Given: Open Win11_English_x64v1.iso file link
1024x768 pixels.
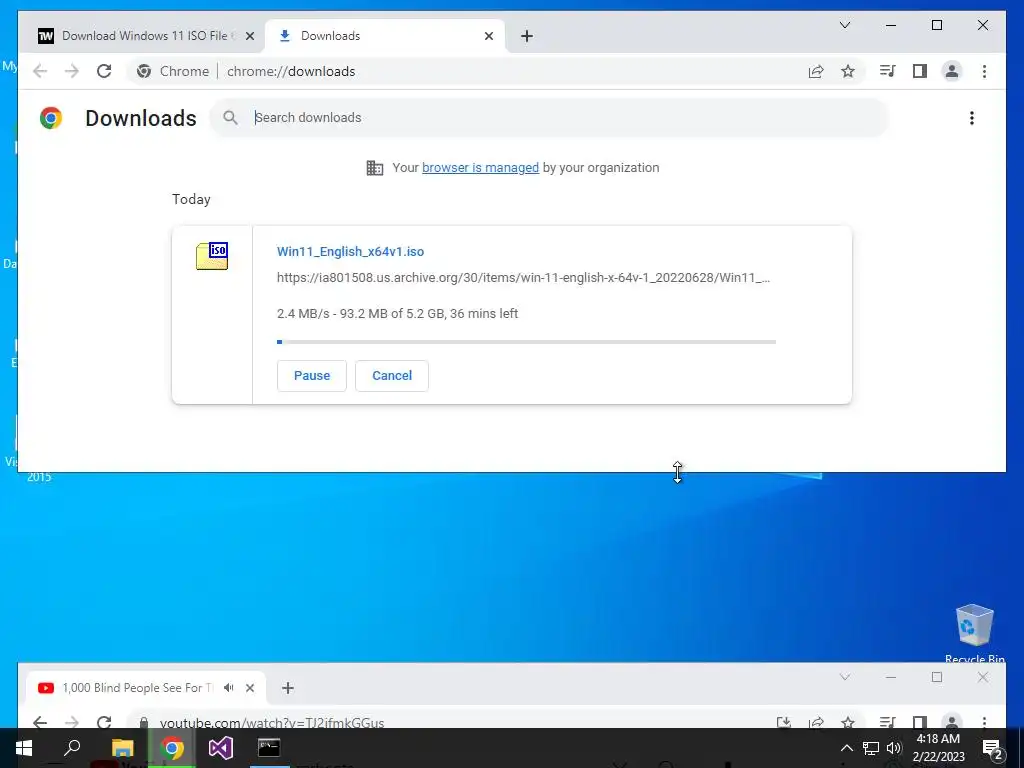Looking at the screenshot, I should point(350,251).
